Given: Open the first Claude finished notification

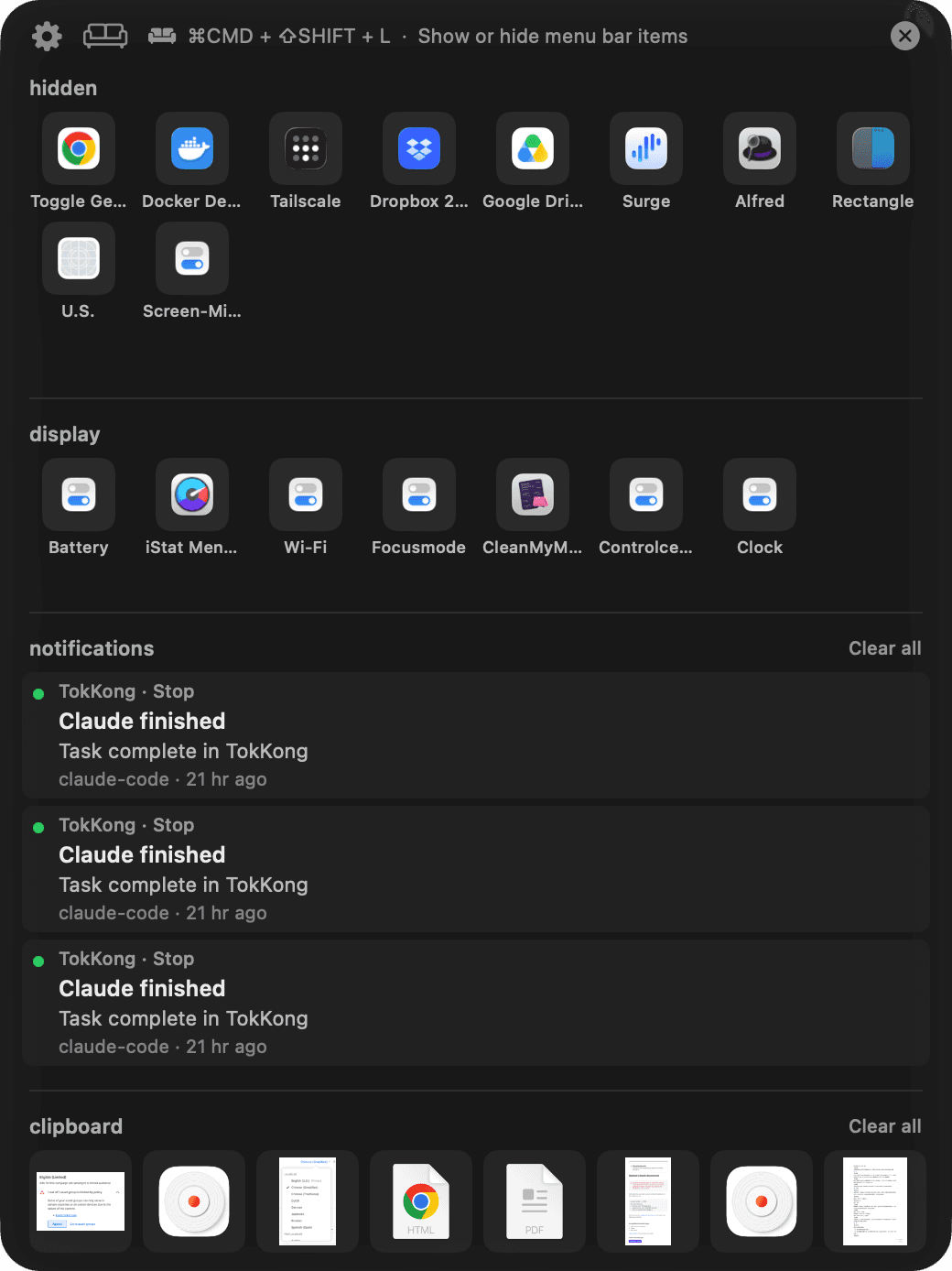Looking at the screenshot, I should pyautogui.click(x=476, y=735).
